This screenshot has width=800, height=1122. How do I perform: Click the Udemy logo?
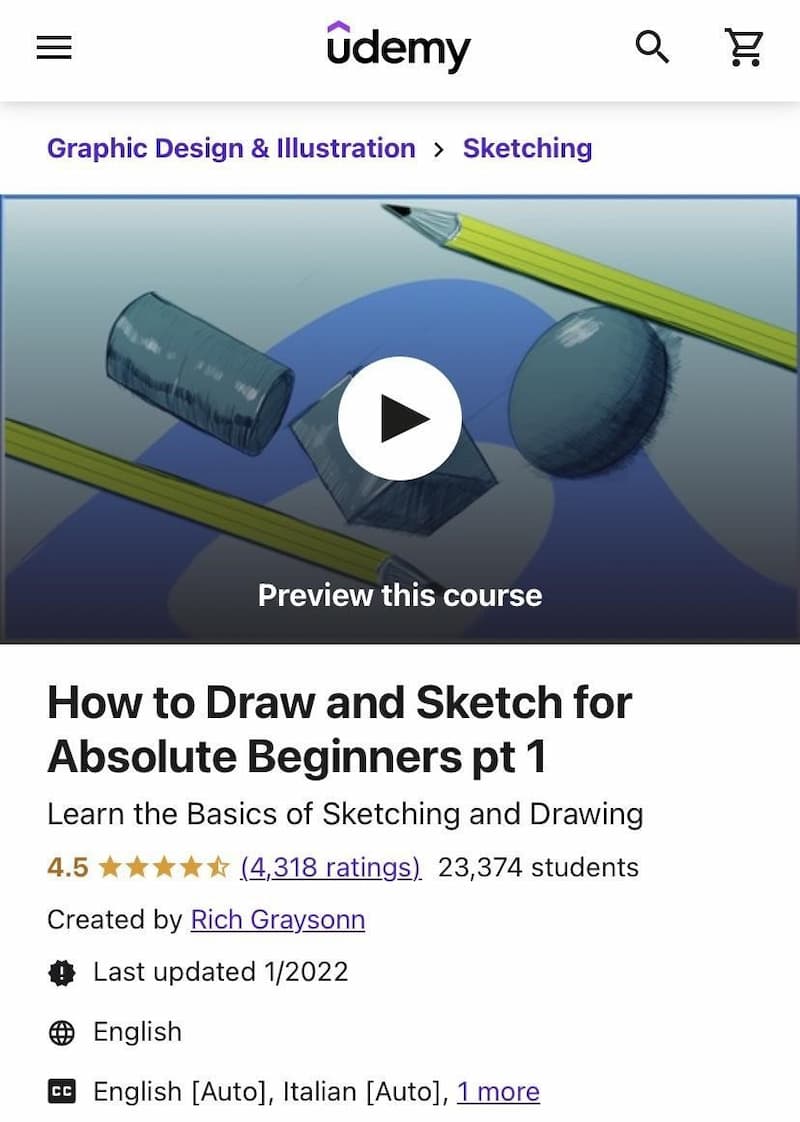tap(399, 47)
